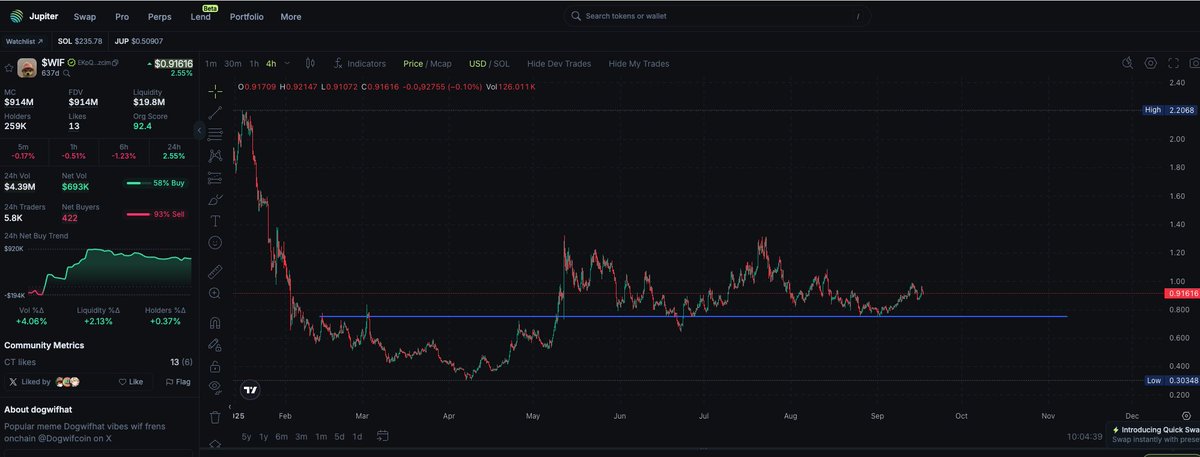Select the forecasting and measurement tool
The height and width of the screenshot is (457, 1200).
[215, 178]
